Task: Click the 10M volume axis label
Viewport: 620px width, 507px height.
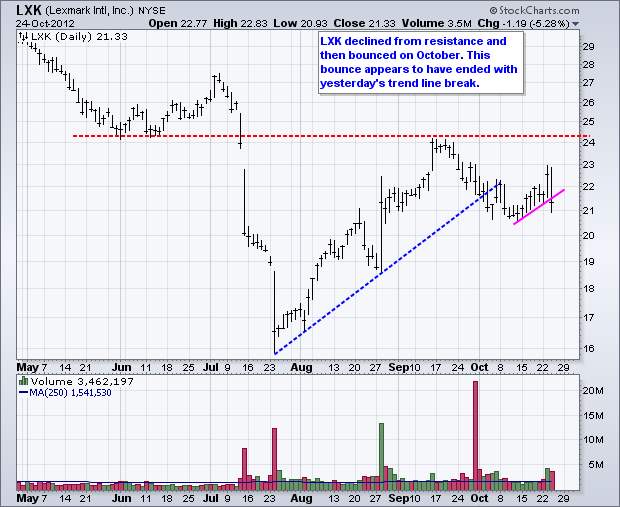Action: (593, 440)
